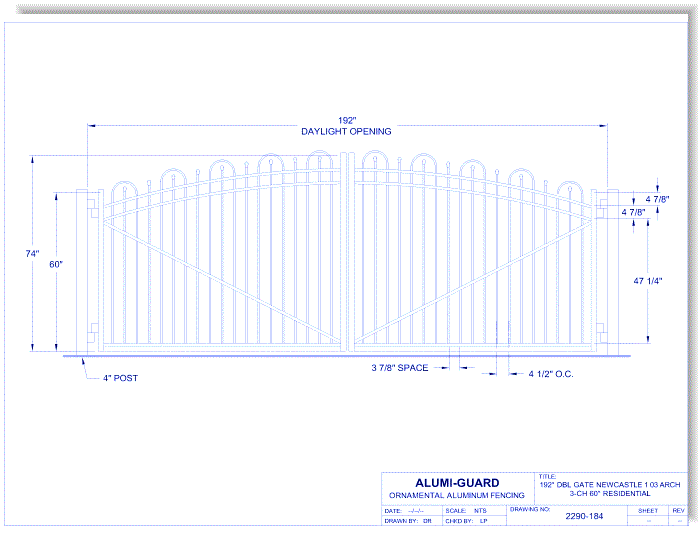The image size is (700, 550).
Task: Click the ALUMI-GUARD company name
Action: (x=457, y=483)
